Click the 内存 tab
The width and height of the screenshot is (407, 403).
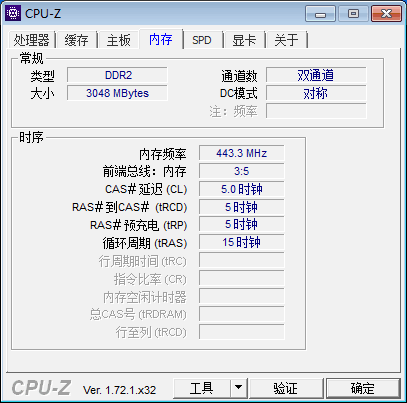pyautogui.click(x=161, y=40)
